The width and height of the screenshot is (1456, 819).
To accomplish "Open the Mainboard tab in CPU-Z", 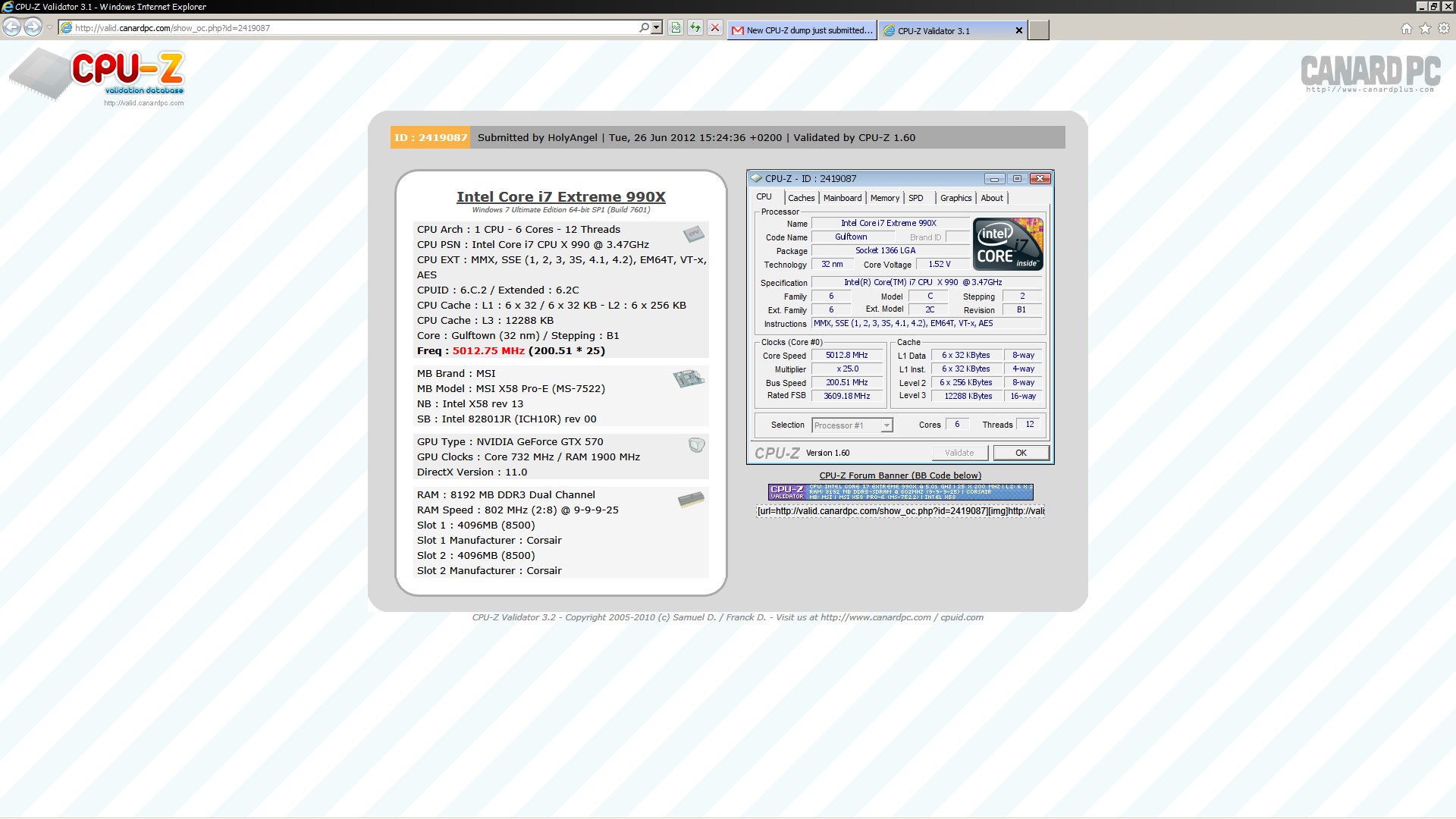I will coord(843,198).
